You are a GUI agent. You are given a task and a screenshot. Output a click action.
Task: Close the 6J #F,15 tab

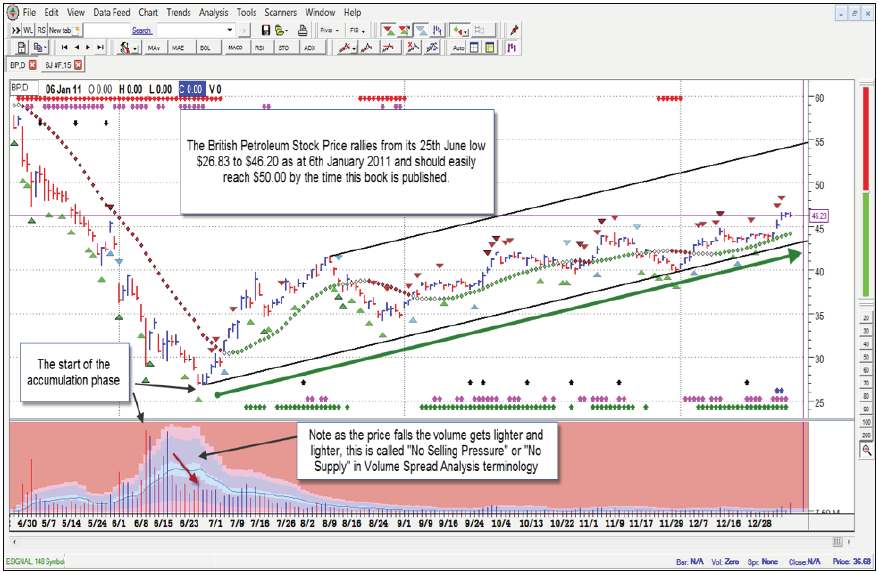(x=78, y=66)
